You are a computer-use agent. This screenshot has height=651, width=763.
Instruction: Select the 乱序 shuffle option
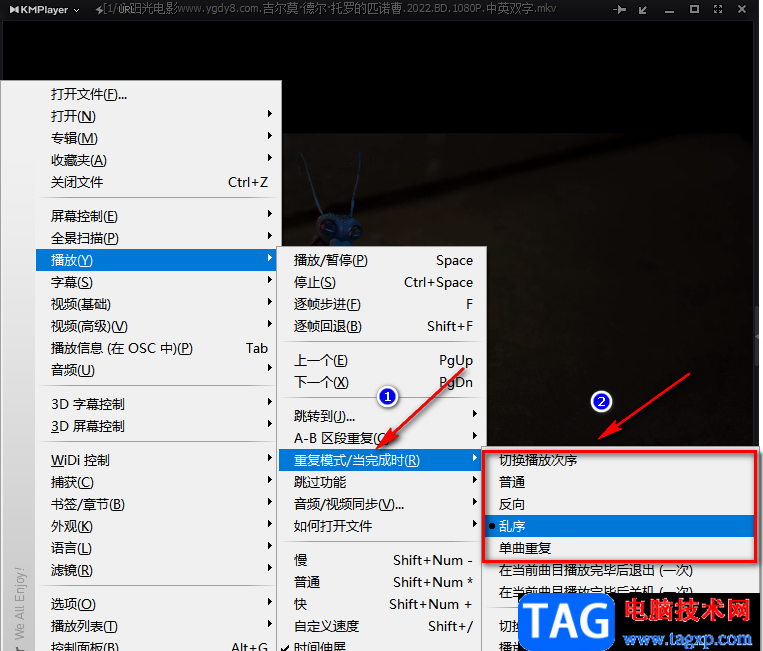click(620, 526)
